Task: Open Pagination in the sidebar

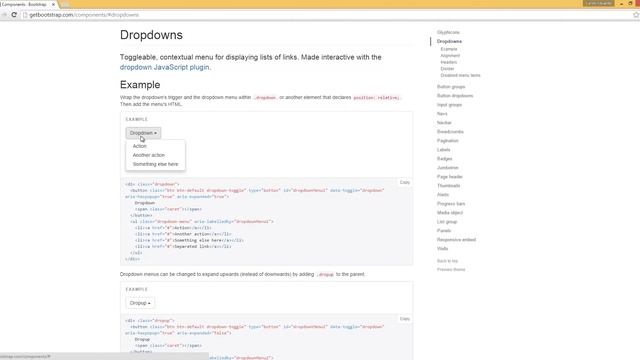Action: [448, 141]
